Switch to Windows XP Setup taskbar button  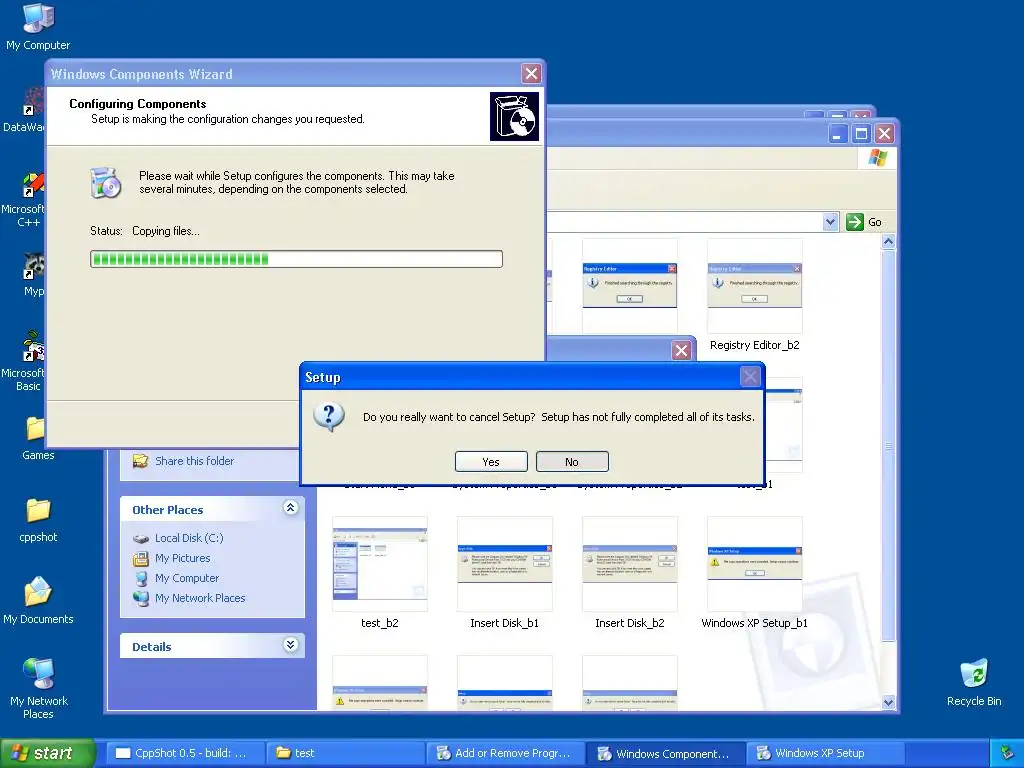[x=825, y=753]
